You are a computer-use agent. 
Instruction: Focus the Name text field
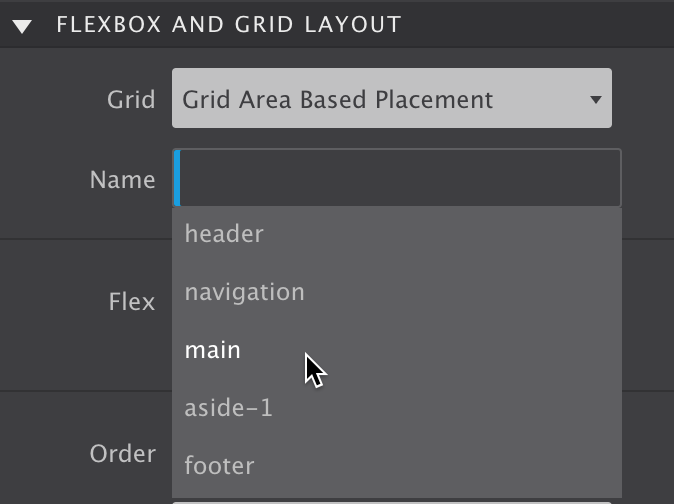[x=398, y=179]
